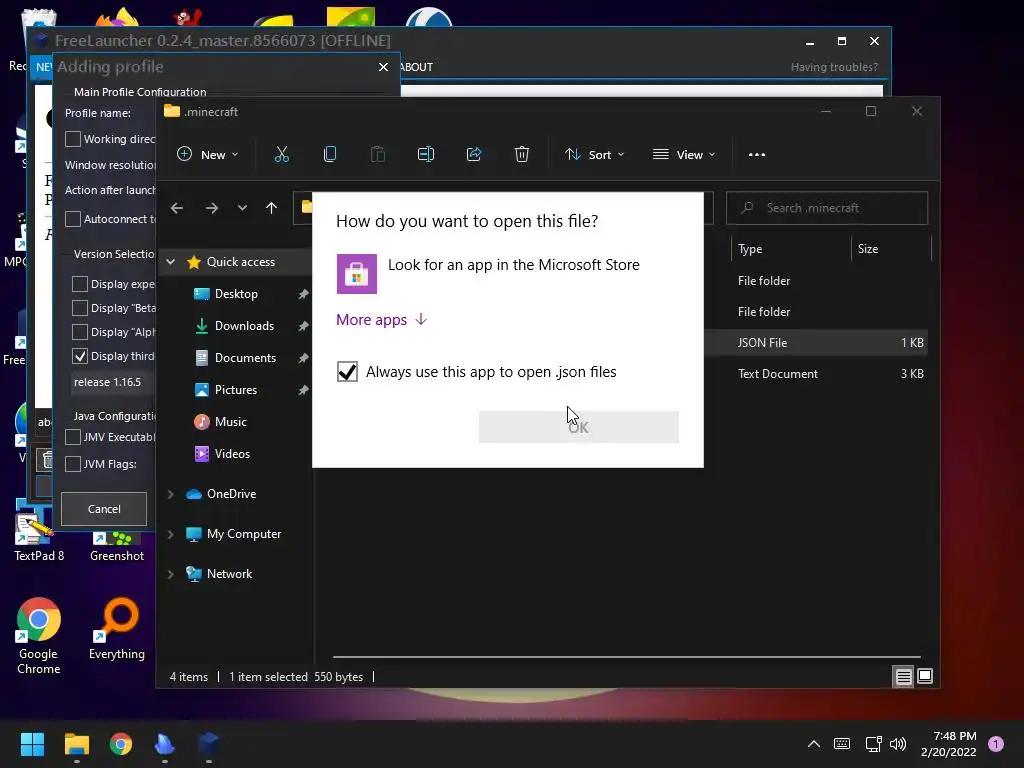Show hidden tray icons chevron
This screenshot has width=1024, height=768.
click(x=814, y=744)
